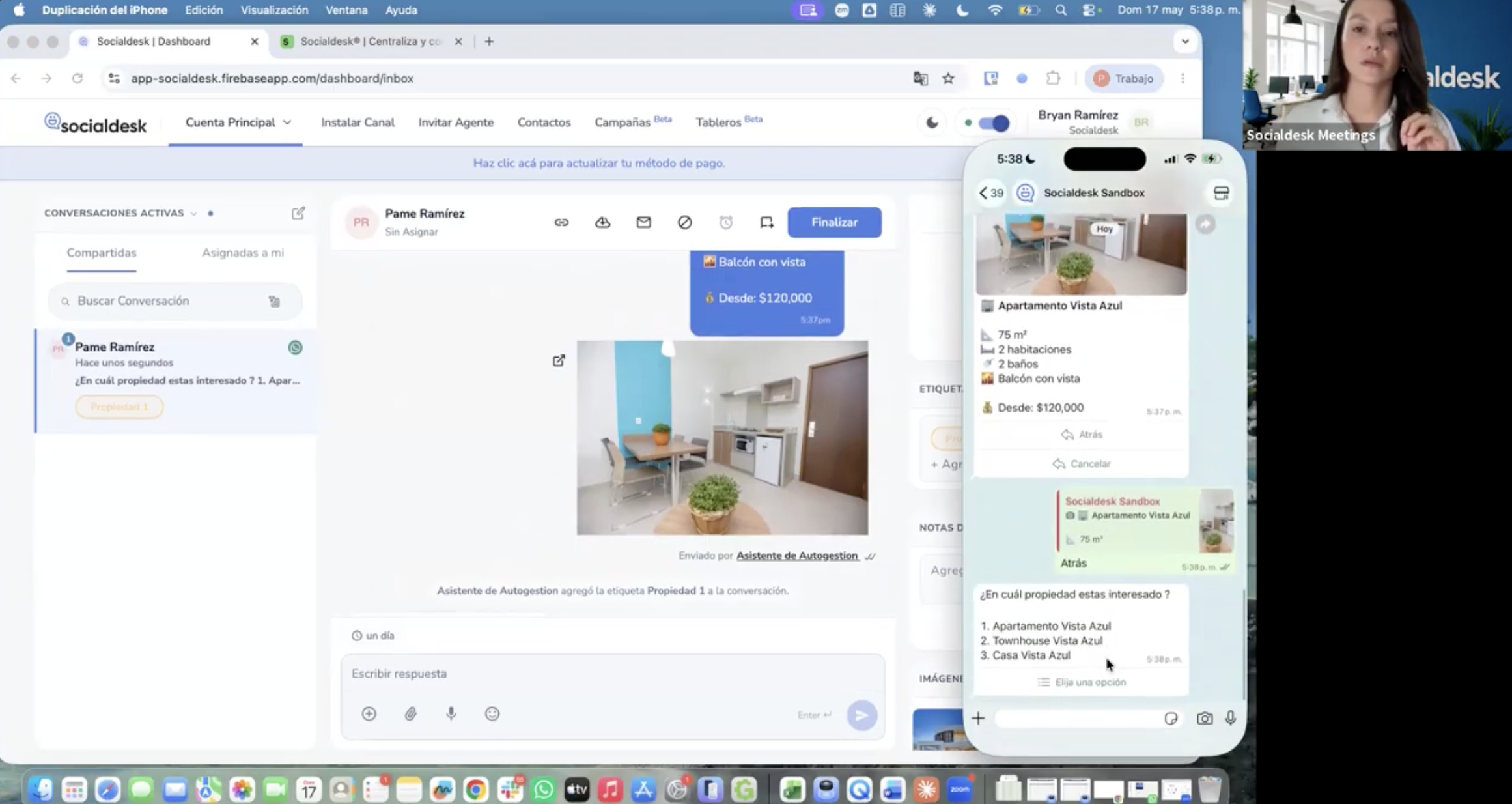Viewport: 1512px width, 804px height.
Task: Click the Finalizar button
Action: 834,222
